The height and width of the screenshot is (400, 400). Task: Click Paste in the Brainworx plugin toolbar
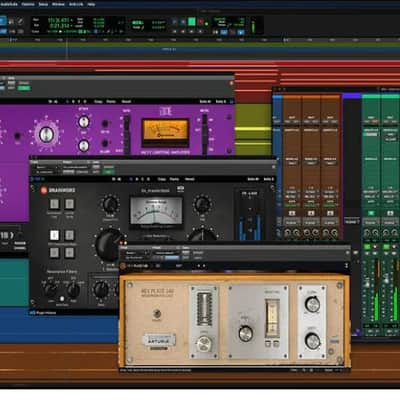(x=174, y=179)
